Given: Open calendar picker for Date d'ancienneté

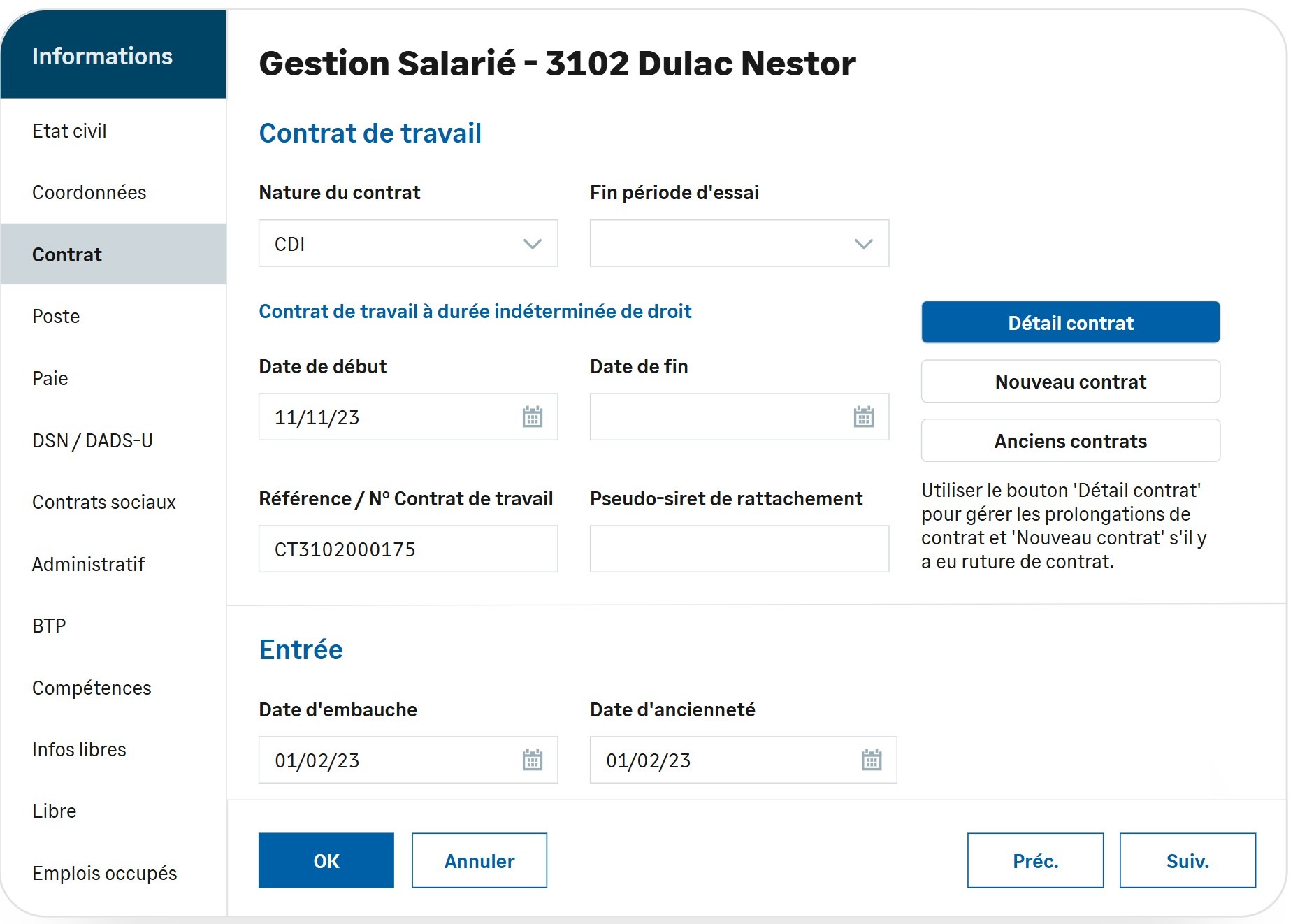Looking at the screenshot, I should 871,760.
